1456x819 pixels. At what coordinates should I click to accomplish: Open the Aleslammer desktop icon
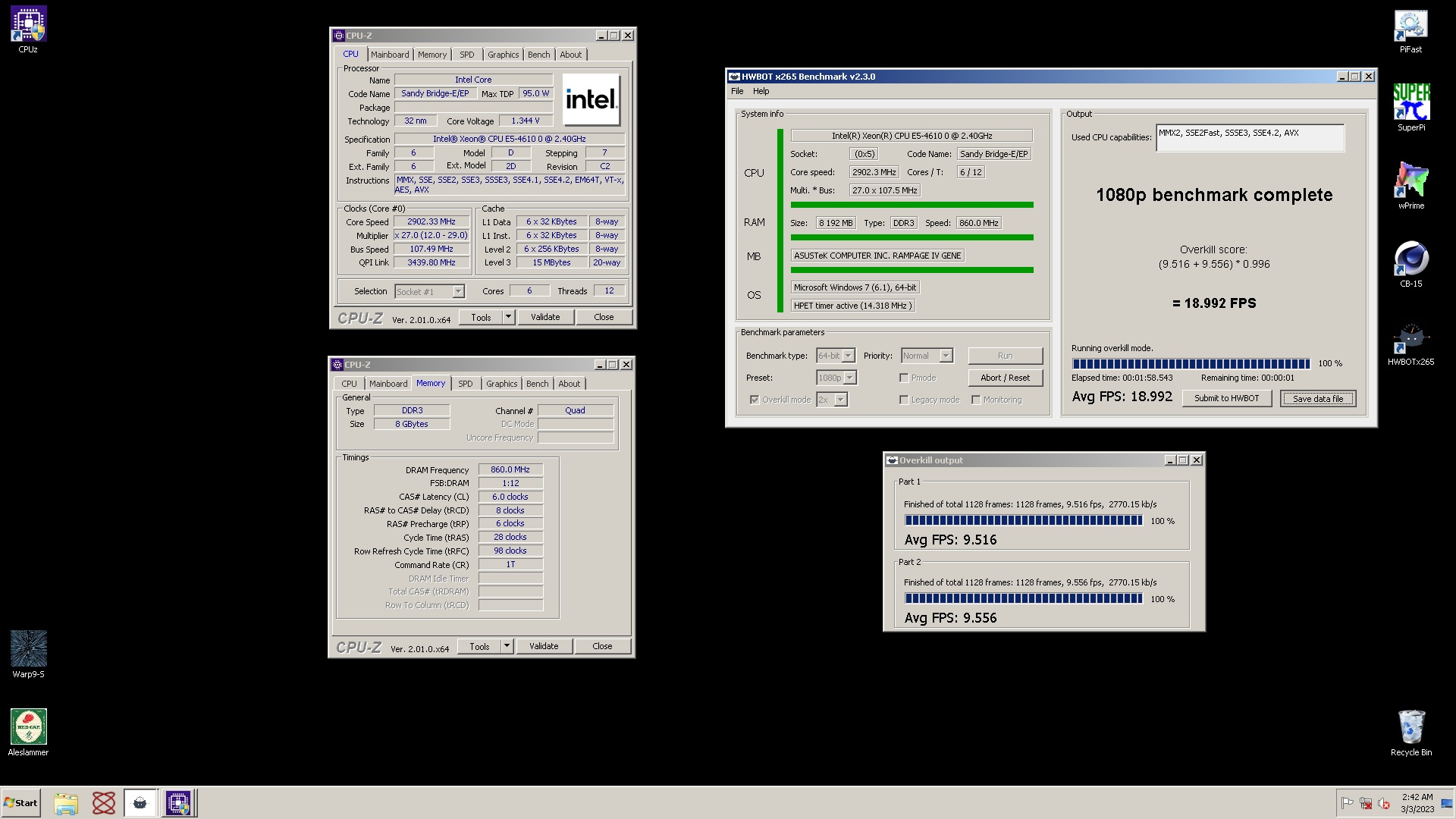[x=28, y=733]
